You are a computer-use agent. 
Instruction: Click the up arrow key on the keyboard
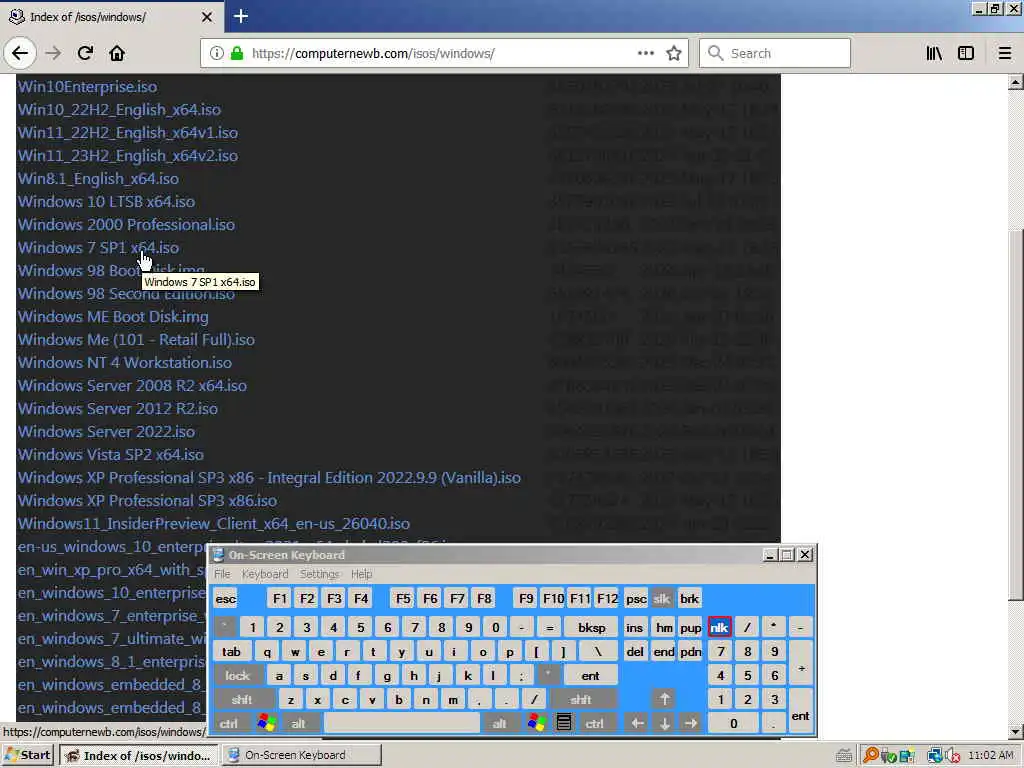pos(664,699)
